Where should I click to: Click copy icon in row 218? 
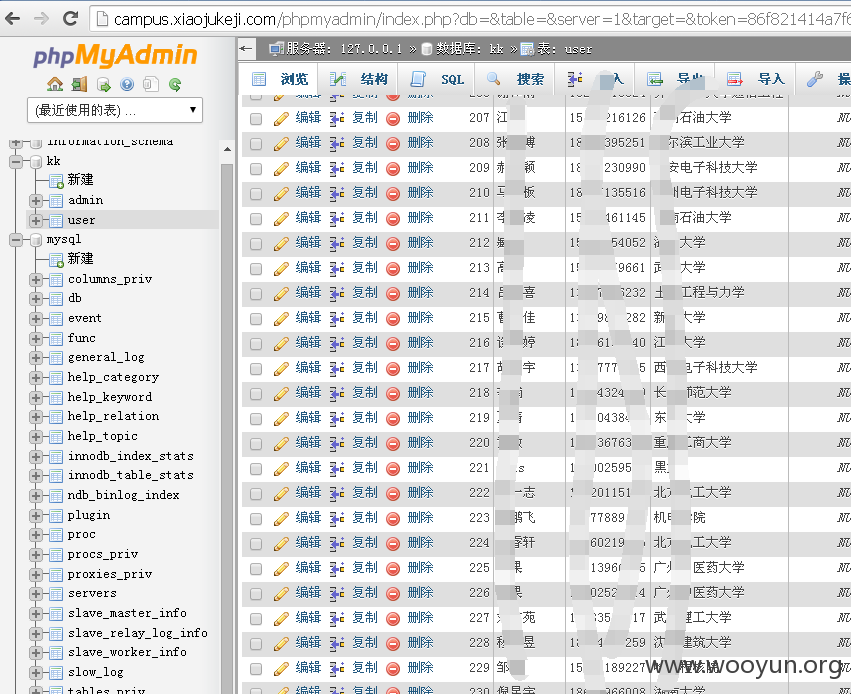337,393
